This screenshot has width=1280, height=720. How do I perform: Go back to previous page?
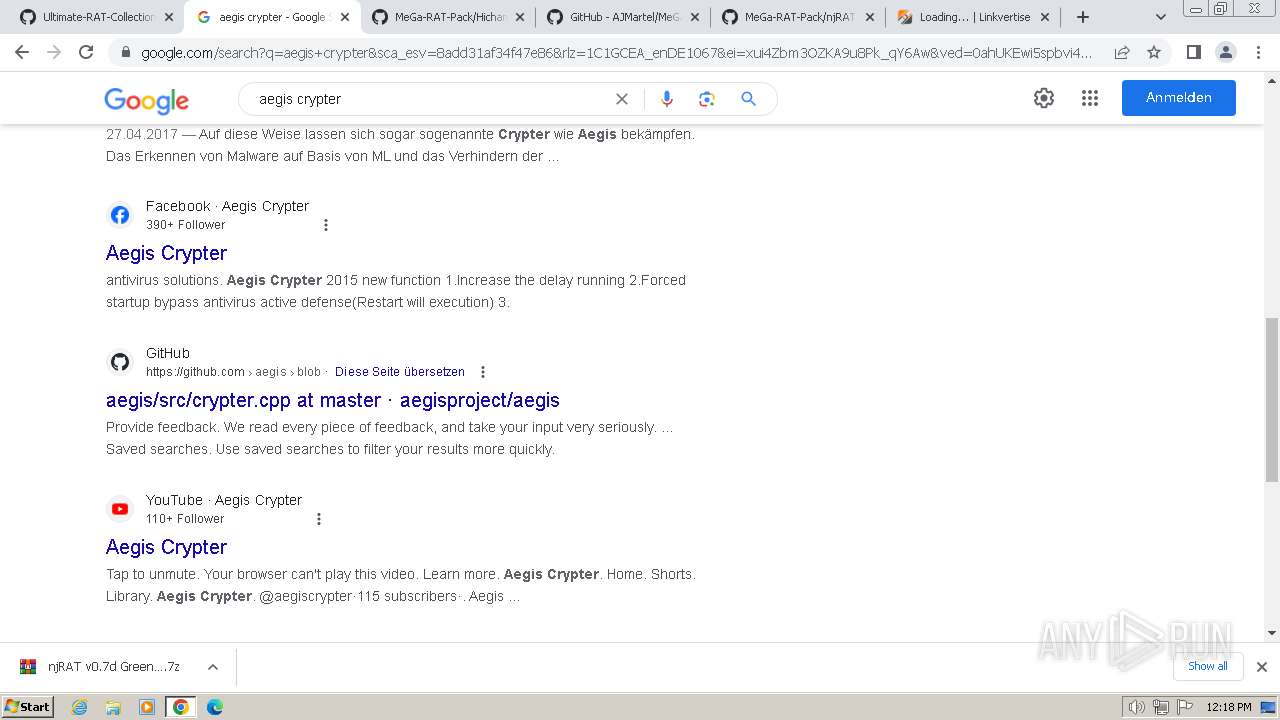point(22,52)
